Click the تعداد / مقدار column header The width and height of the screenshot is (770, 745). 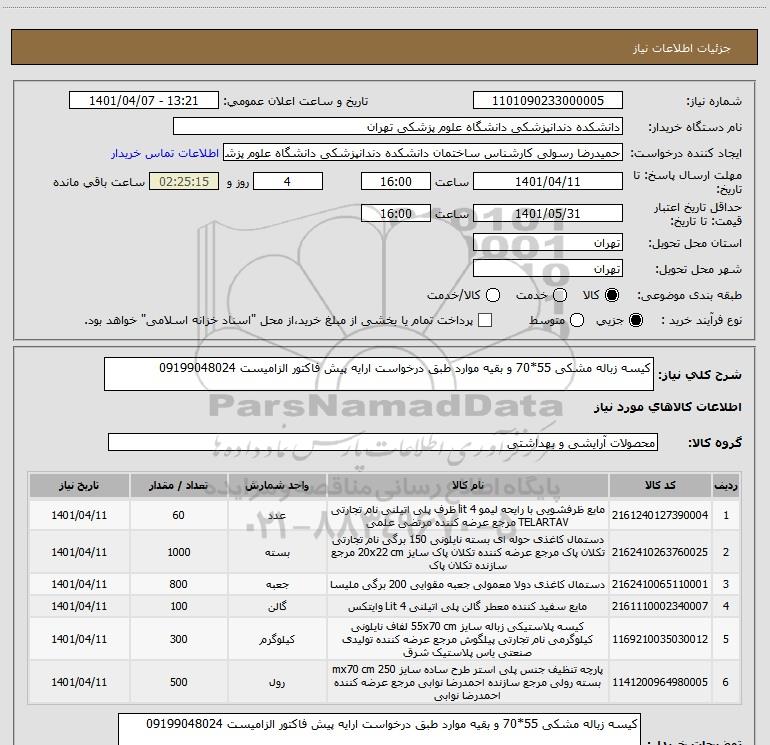tap(178, 486)
